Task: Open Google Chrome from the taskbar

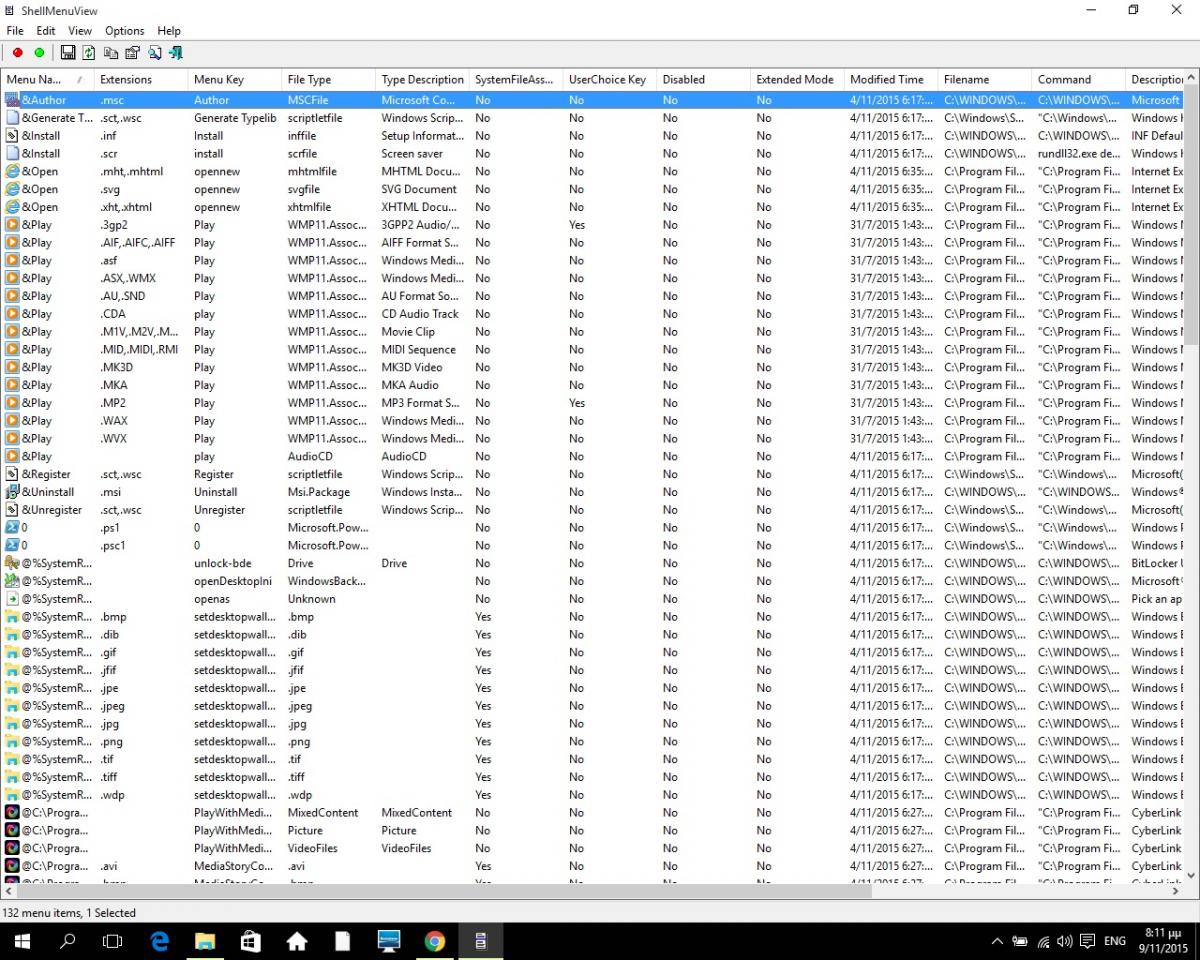Action: pyautogui.click(x=434, y=941)
